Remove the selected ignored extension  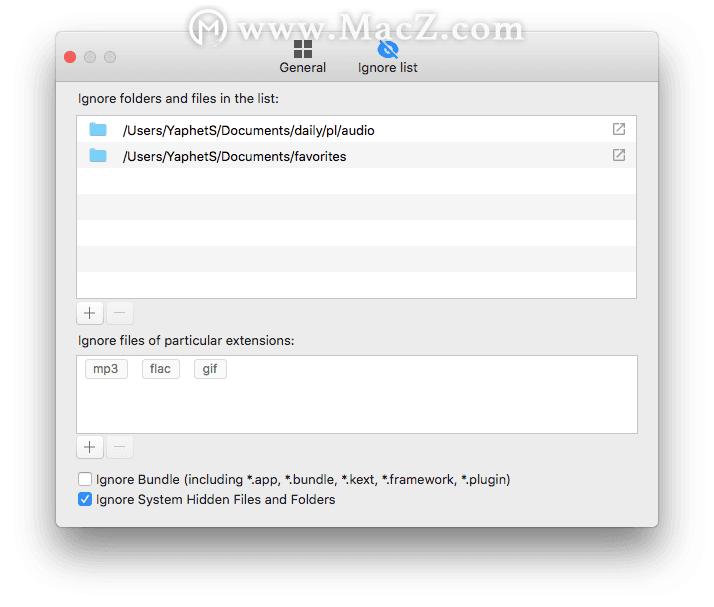(x=119, y=447)
